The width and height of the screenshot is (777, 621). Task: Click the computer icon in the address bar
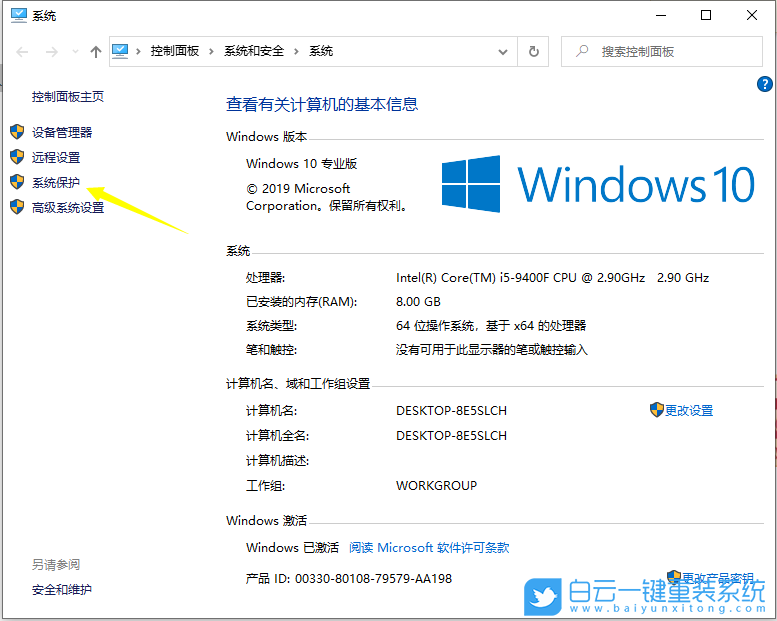pos(120,51)
